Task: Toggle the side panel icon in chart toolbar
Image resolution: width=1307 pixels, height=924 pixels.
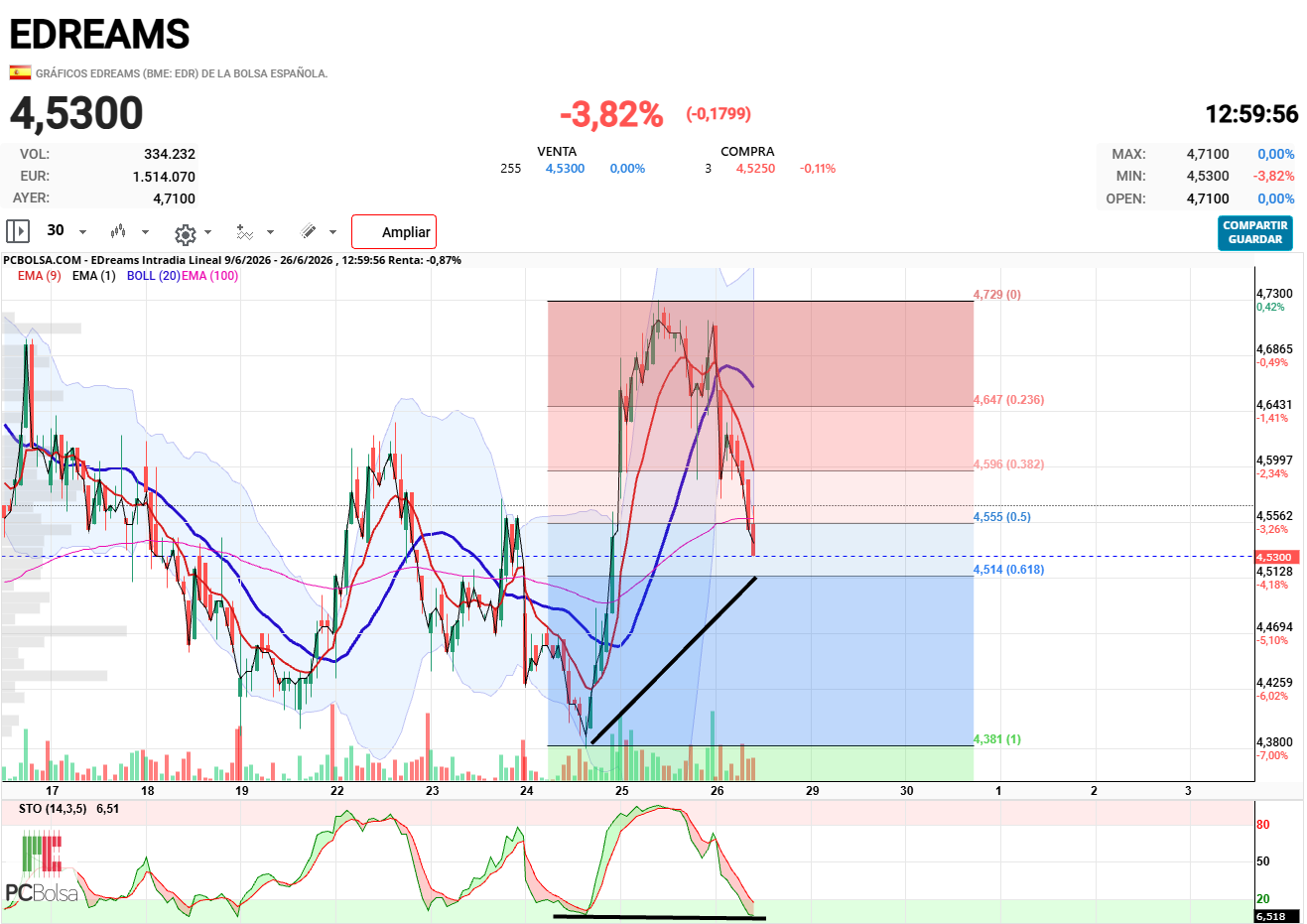Action: click(x=18, y=231)
